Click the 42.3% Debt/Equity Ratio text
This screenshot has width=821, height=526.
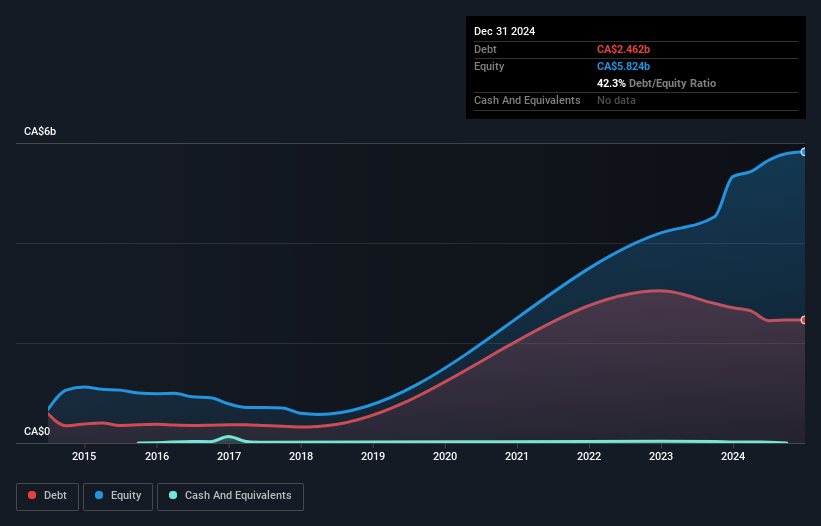pos(656,83)
